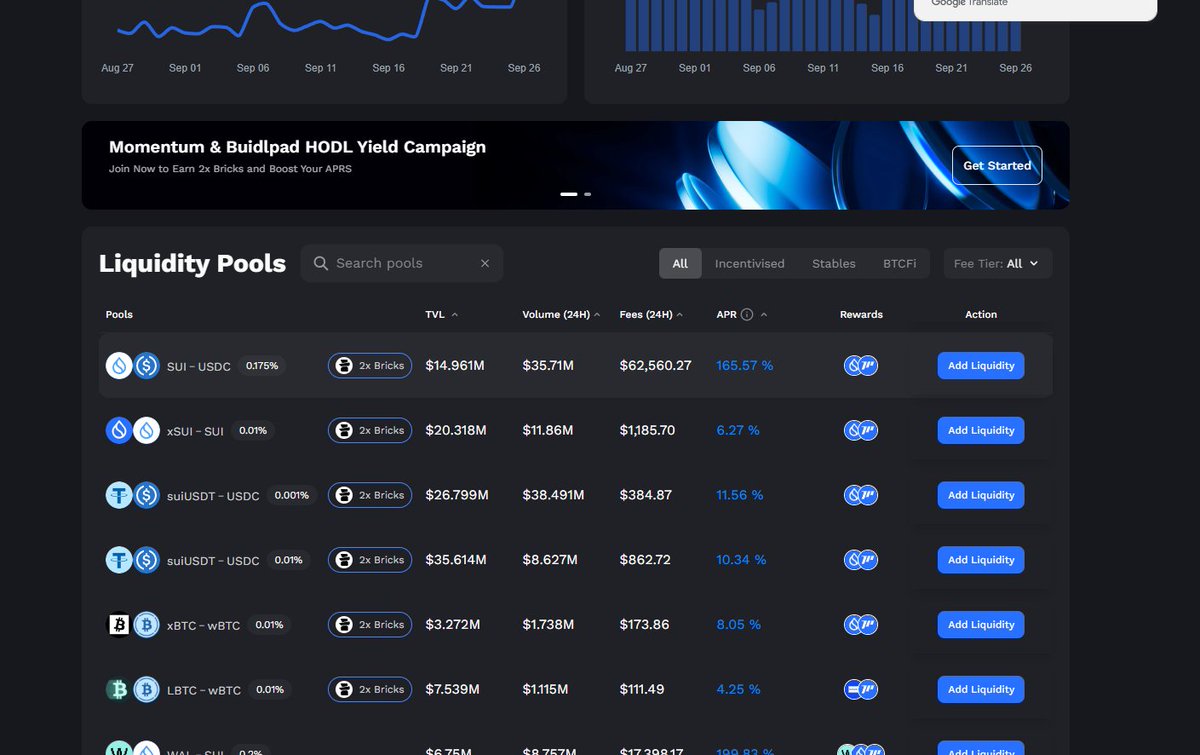
Task: Click the $38.491M volume value
Action: [x=553, y=495]
